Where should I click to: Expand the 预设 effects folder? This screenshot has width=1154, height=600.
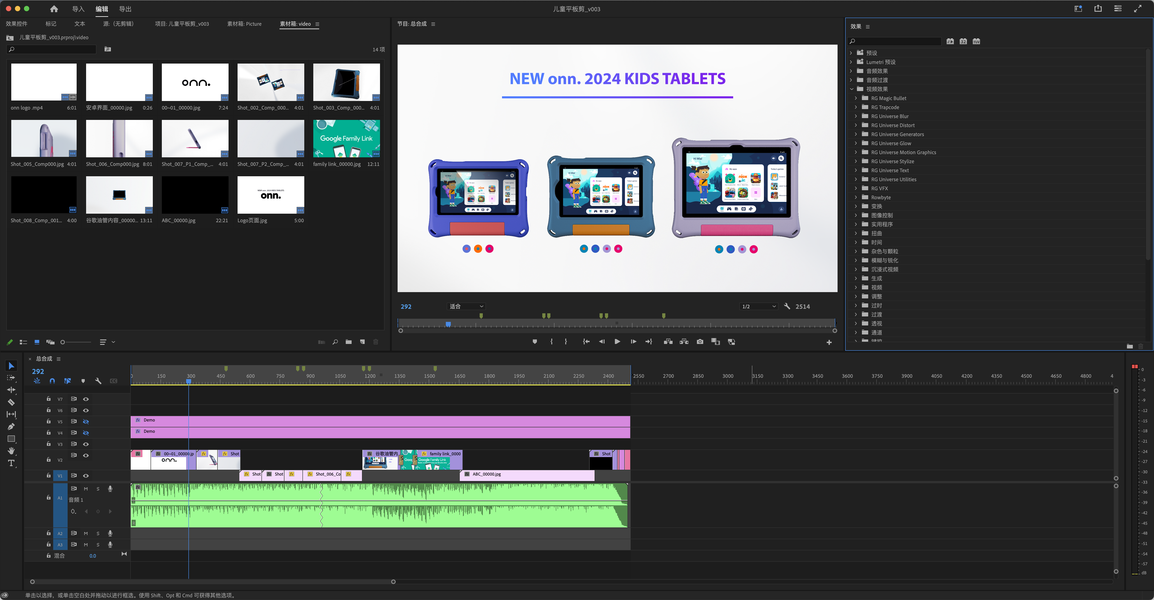(x=852, y=53)
